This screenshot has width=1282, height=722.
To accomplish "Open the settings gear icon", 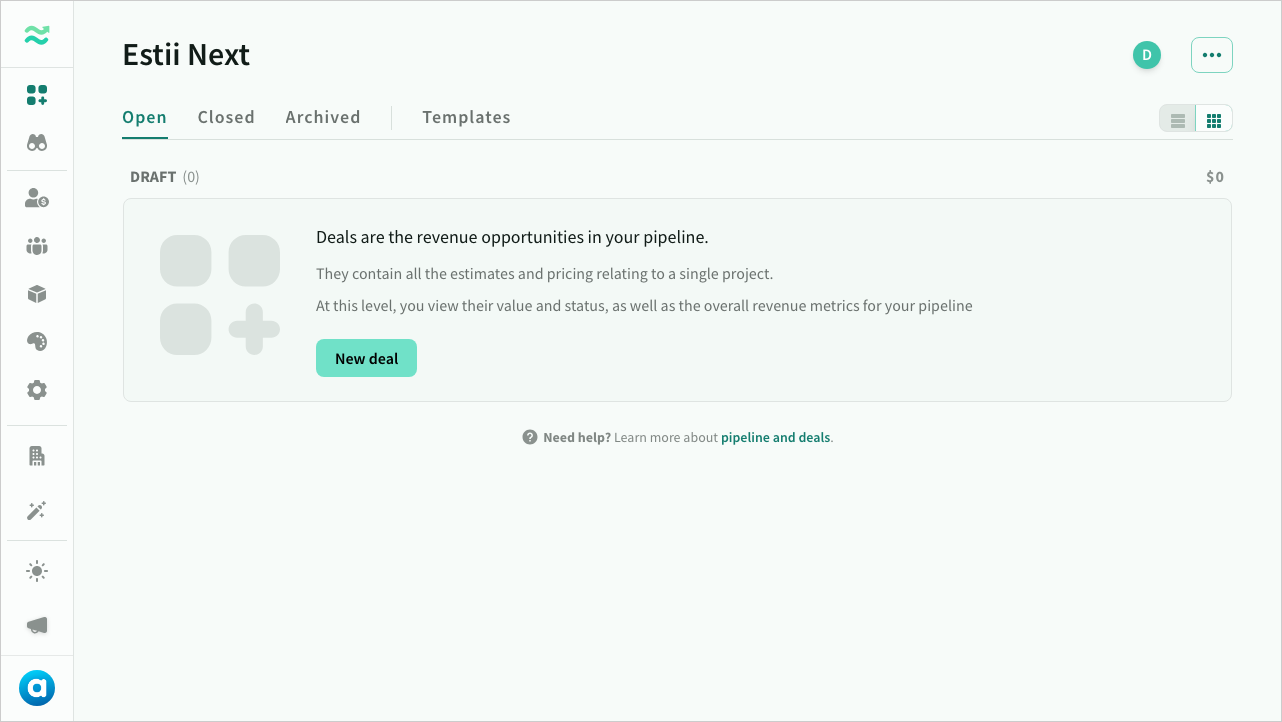I will point(37,390).
